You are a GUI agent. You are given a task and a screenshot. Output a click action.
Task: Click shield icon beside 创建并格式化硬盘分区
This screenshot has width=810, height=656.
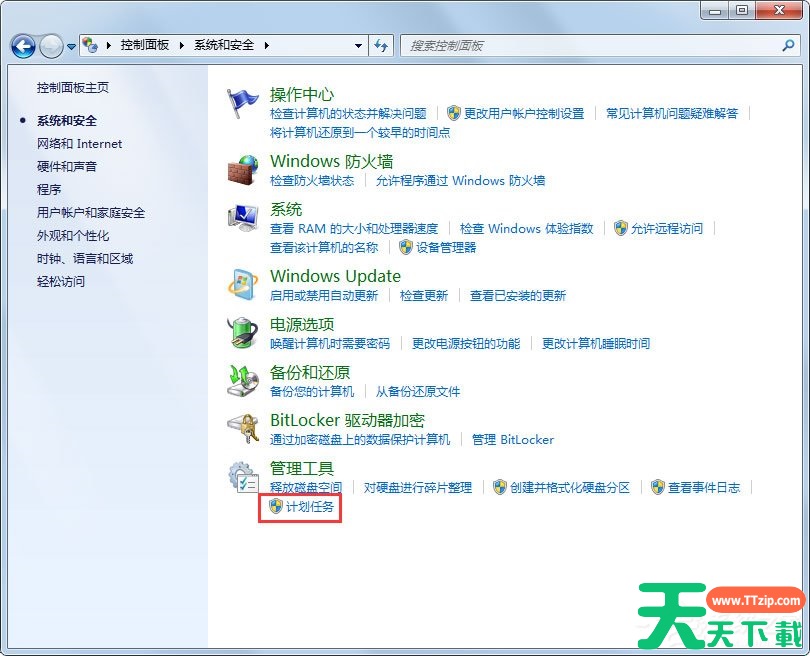coord(500,487)
